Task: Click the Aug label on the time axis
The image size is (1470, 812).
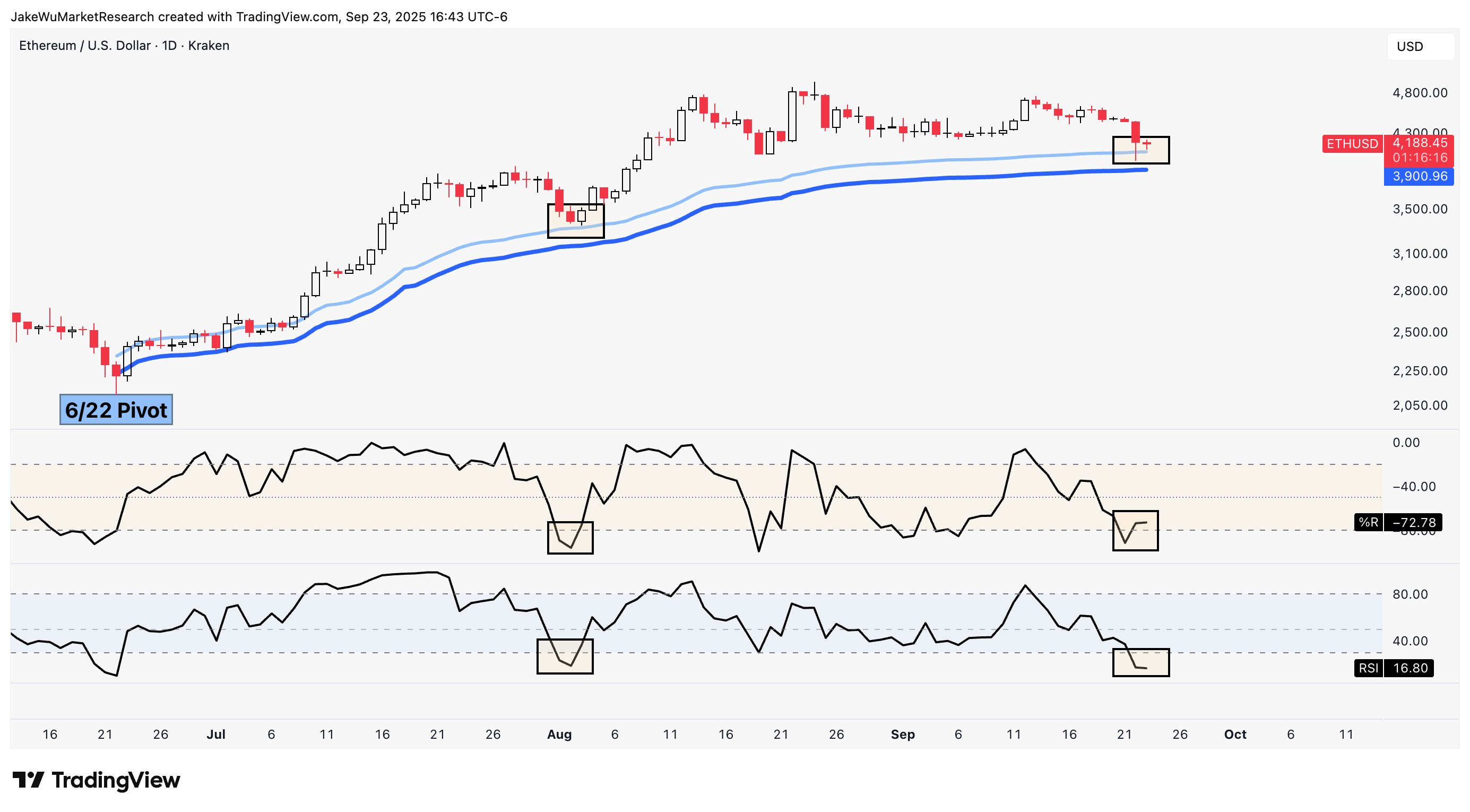Action: (559, 735)
